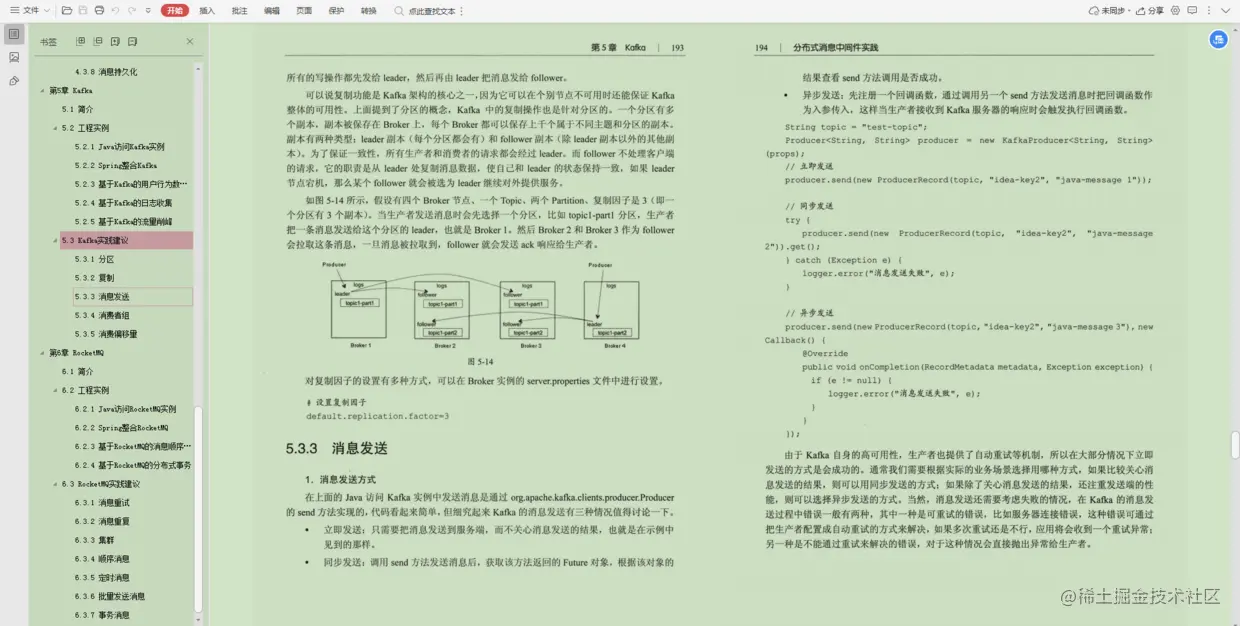The width and height of the screenshot is (1240, 626).
Task: Open bookmark 6.1 简介
Action: pos(78,372)
